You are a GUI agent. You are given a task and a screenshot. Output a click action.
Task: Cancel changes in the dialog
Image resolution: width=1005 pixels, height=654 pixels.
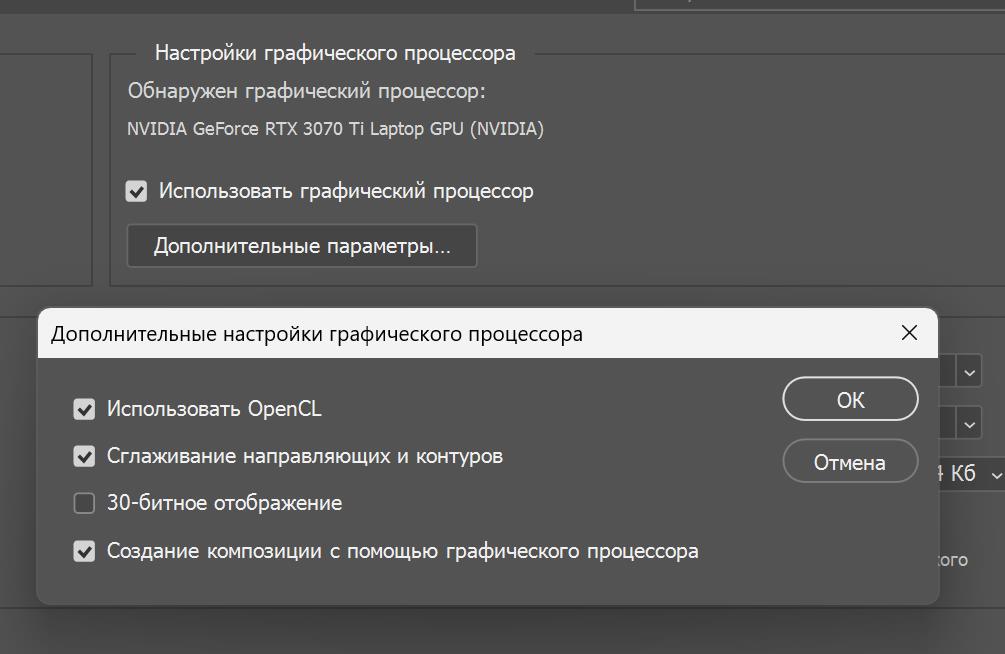(x=849, y=461)
